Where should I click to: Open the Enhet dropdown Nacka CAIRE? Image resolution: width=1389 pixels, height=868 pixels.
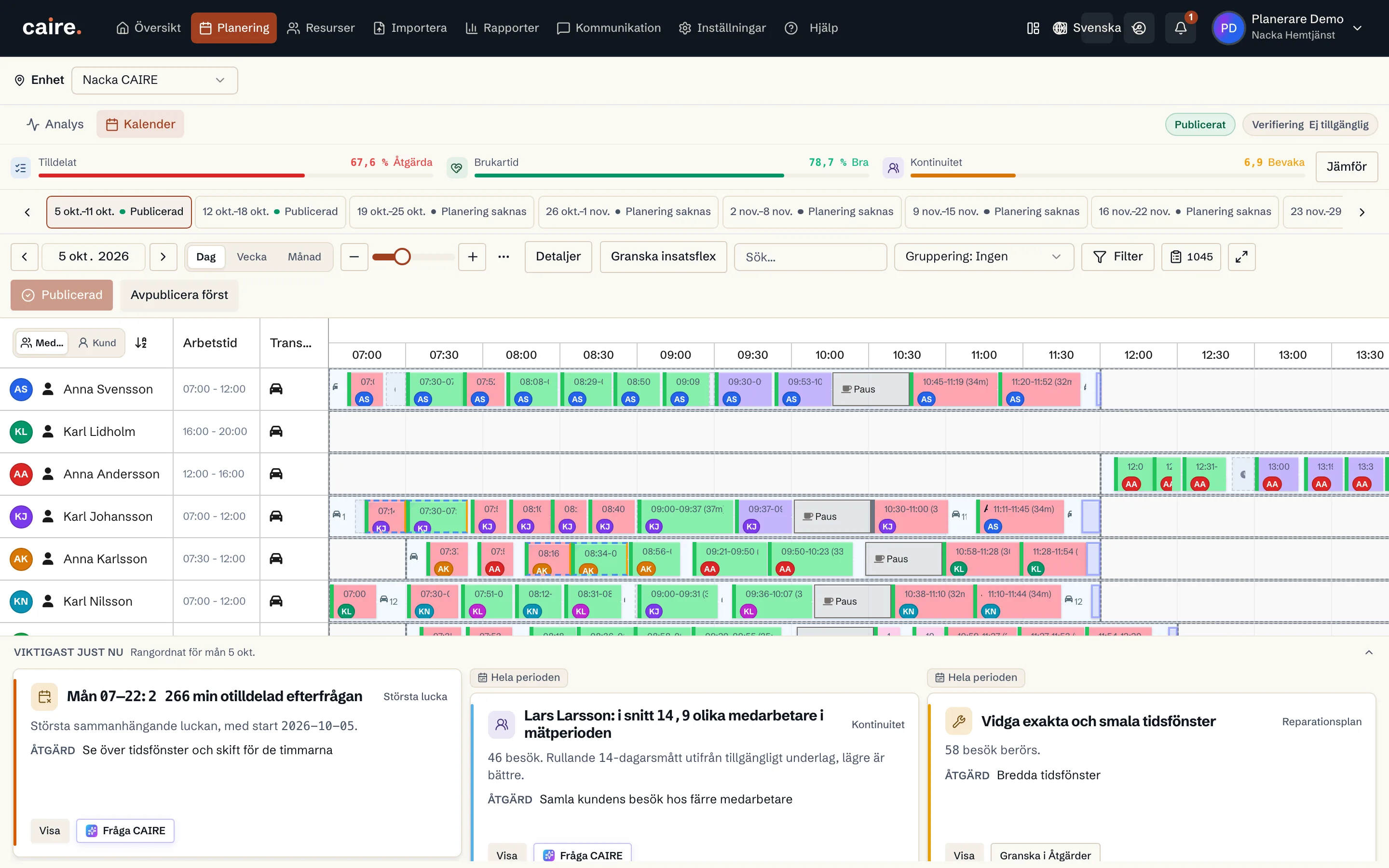point(154,81)
